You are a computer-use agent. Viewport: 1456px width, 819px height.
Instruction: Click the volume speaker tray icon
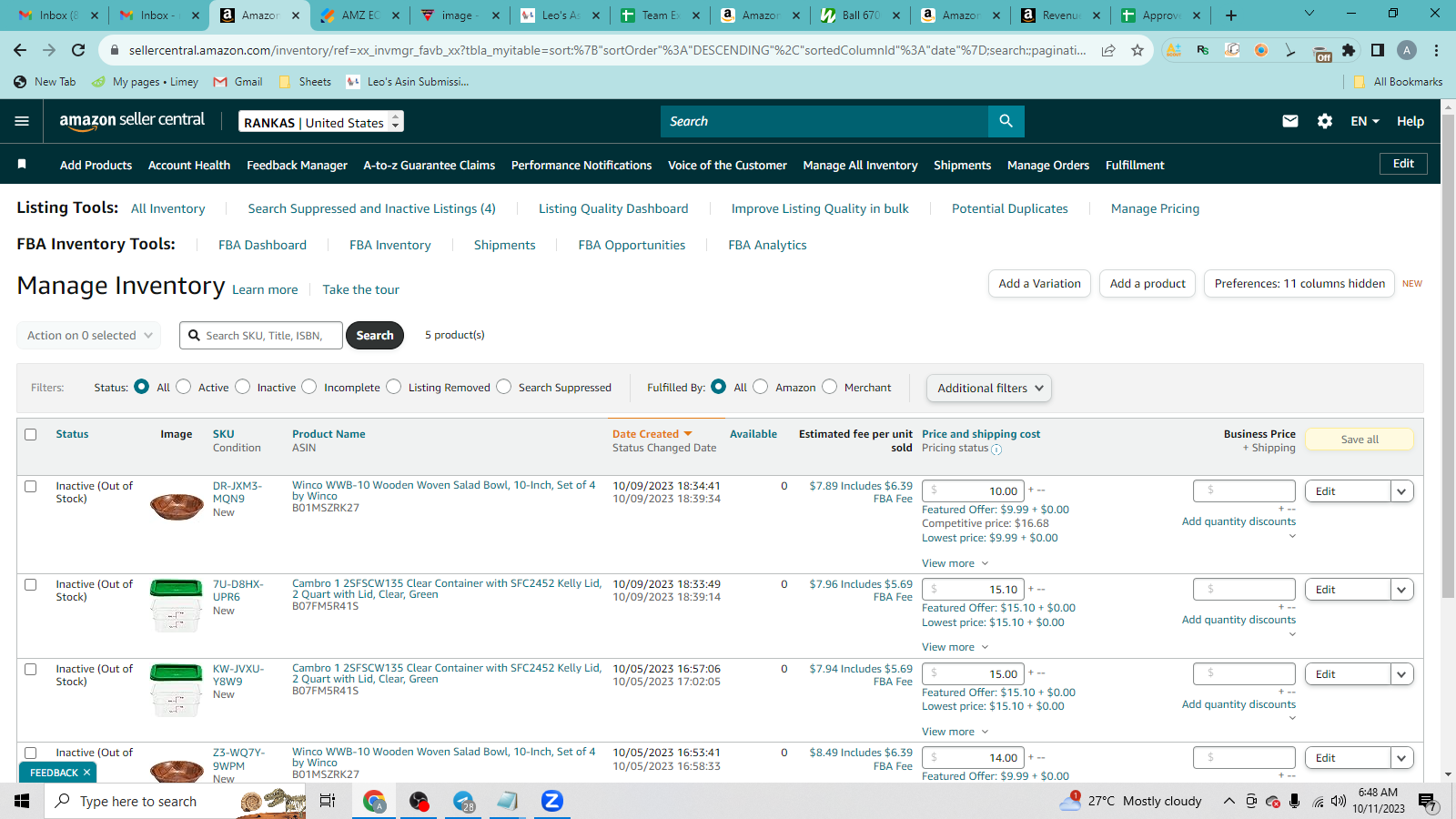point(1338,801)
